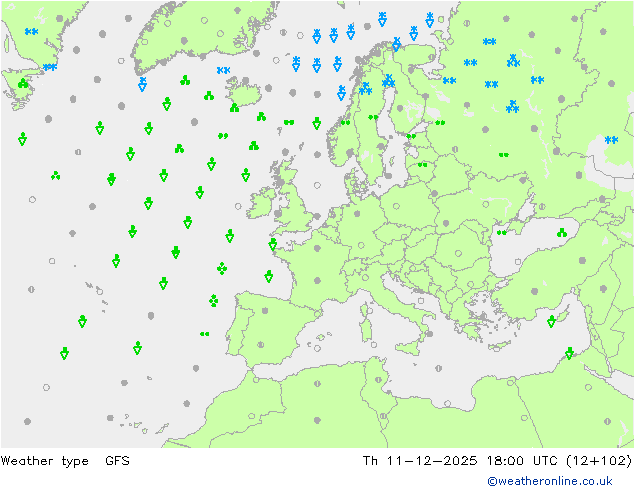The height and width of the screenshot is (490, 634).
Task: Select the snow symbol near the Caspian at right edge
Action: pos(611,140)
